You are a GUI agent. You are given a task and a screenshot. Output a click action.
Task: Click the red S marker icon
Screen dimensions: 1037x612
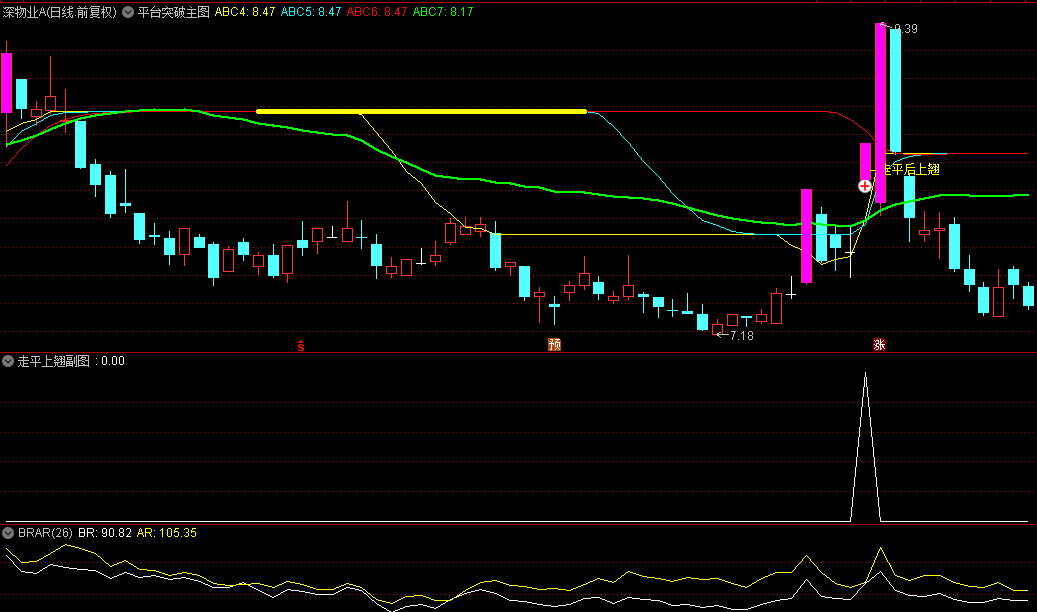pos(301,345)
